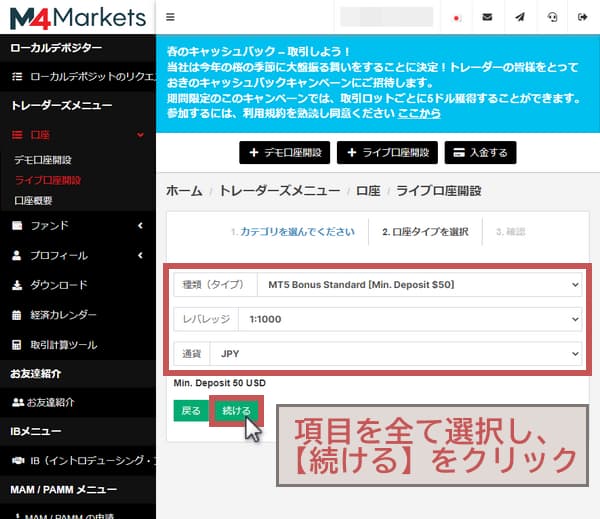Select デモ口座開設 in the sidebar
The image size is (600, 519).
click(43, 160)
